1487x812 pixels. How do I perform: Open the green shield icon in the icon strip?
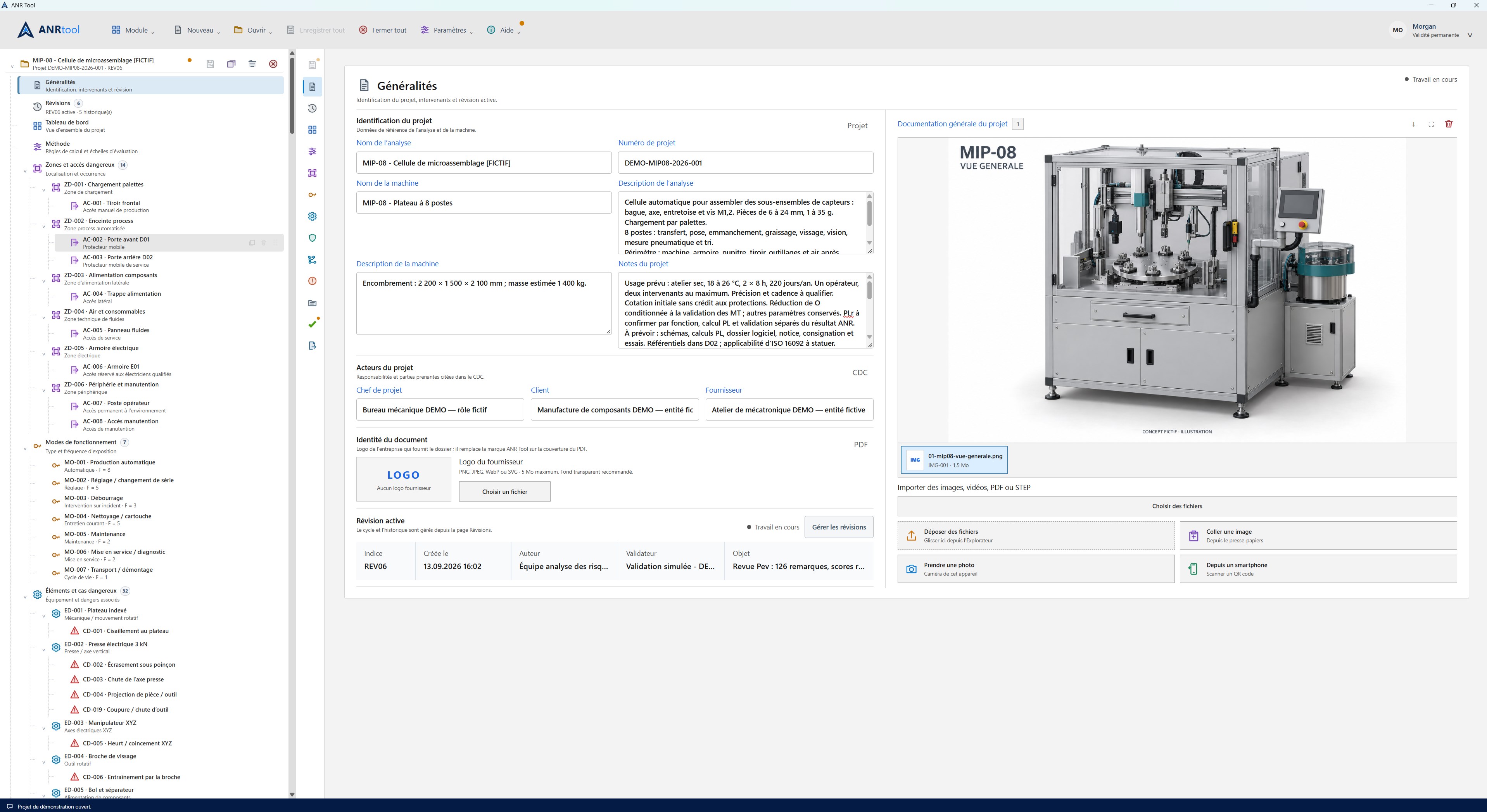coord(312,238)
